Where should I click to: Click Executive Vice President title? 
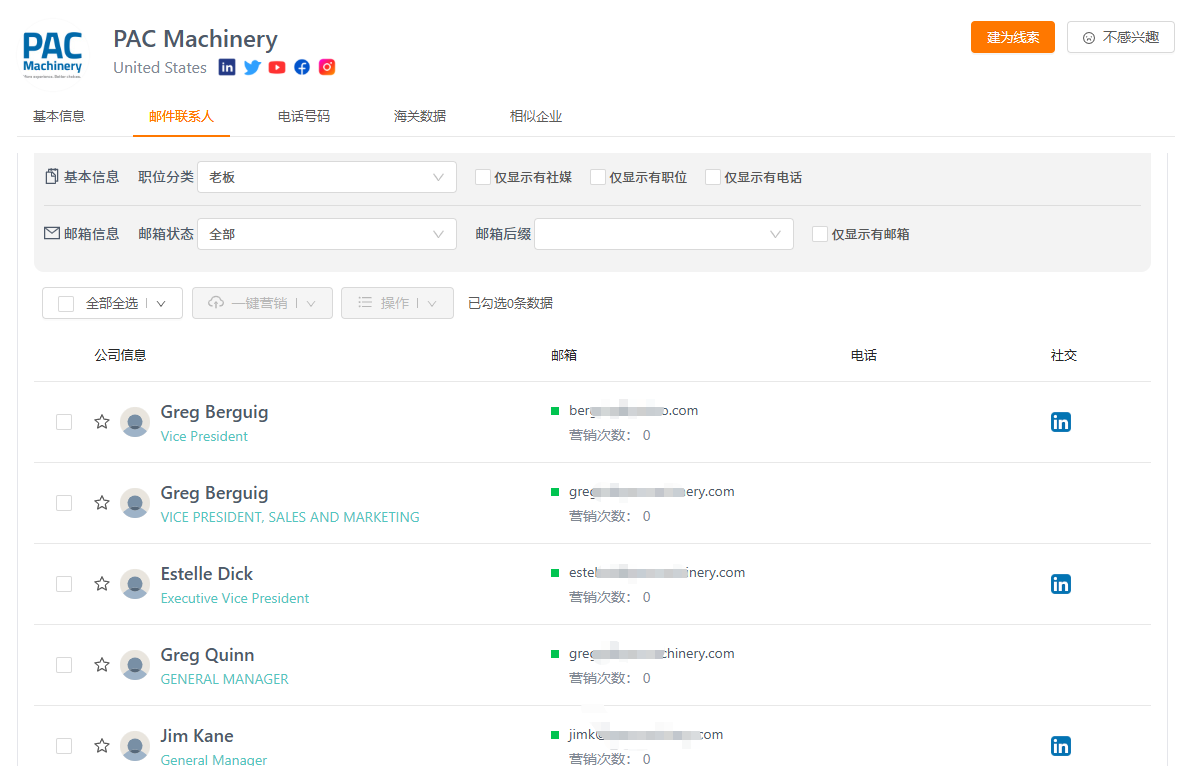click(x=234, y=598)
